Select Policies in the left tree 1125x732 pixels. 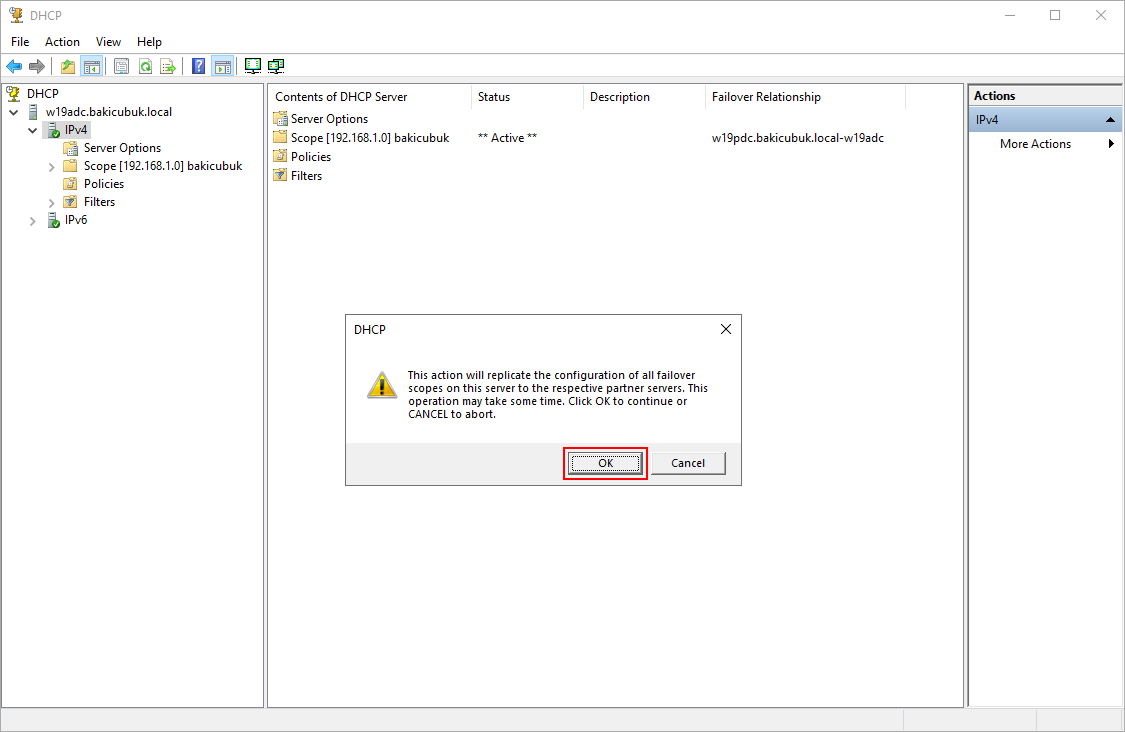104,184
